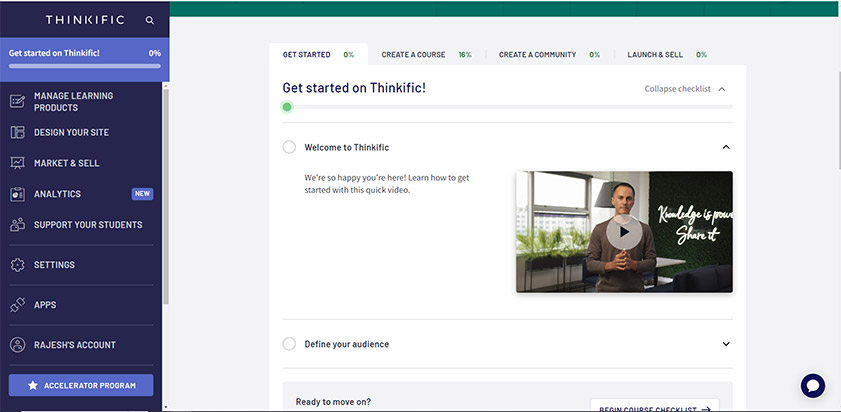Click the 0% value in sidebar banner

point(154,53)
